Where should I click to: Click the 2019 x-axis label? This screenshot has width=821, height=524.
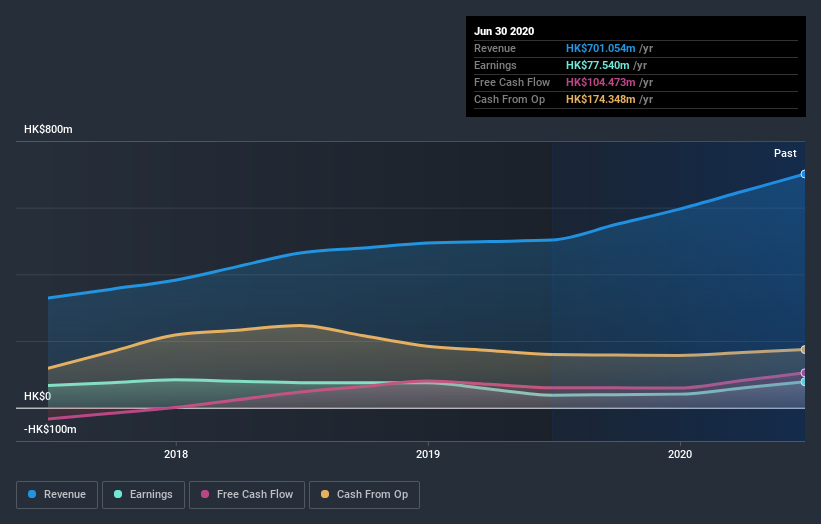click(x=428, y=454)
